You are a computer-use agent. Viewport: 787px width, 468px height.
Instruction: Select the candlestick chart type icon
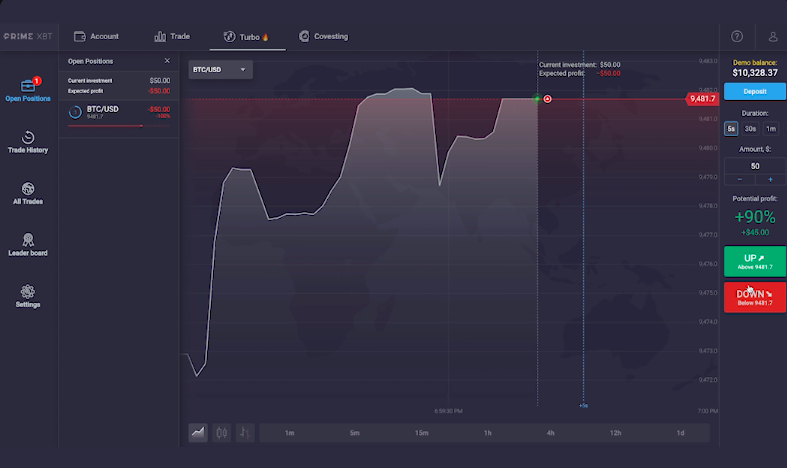pyautogui.click(x=221, y=432)
